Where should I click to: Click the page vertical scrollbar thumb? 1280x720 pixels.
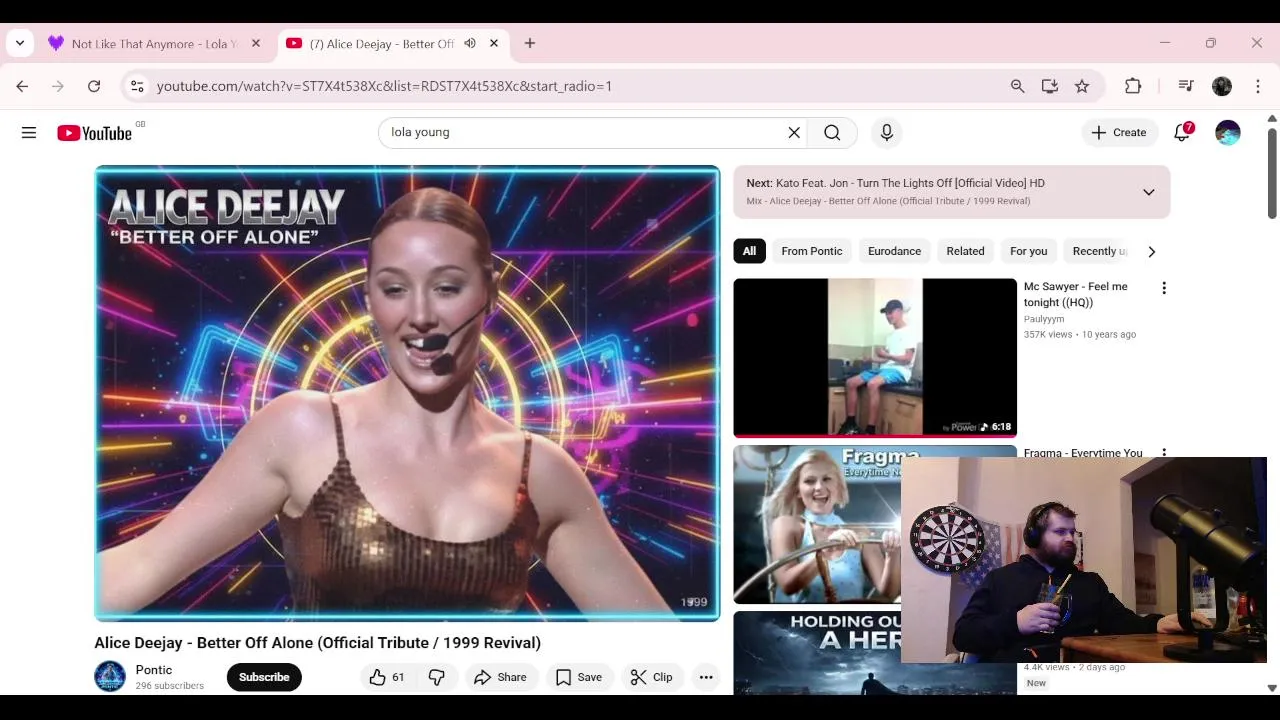[x=1272, y=172]
